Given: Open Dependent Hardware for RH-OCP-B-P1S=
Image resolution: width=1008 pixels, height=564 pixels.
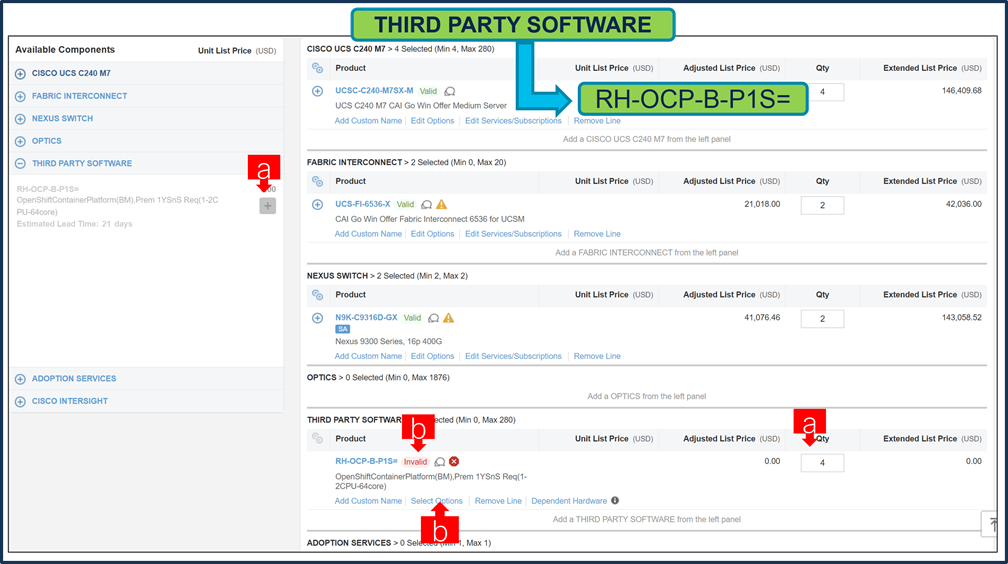Looking at the screenshot, I should pos(569,501).
